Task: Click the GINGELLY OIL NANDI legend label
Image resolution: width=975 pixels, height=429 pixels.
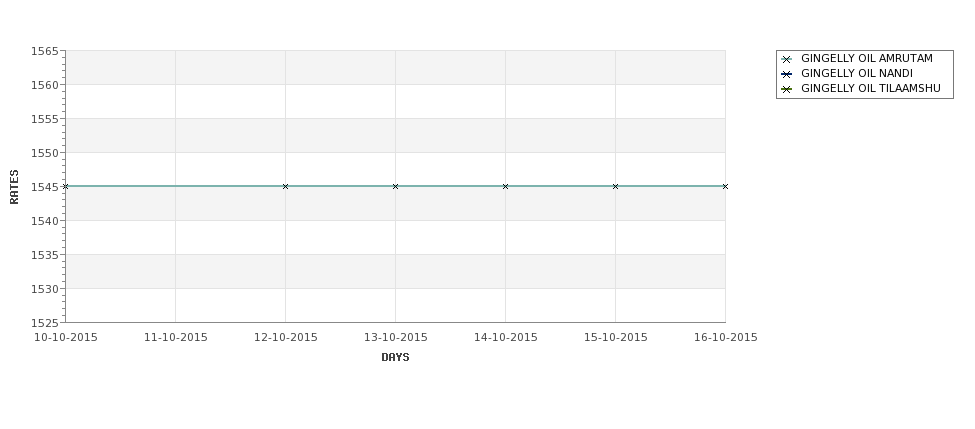Action: tap(857, 73)
